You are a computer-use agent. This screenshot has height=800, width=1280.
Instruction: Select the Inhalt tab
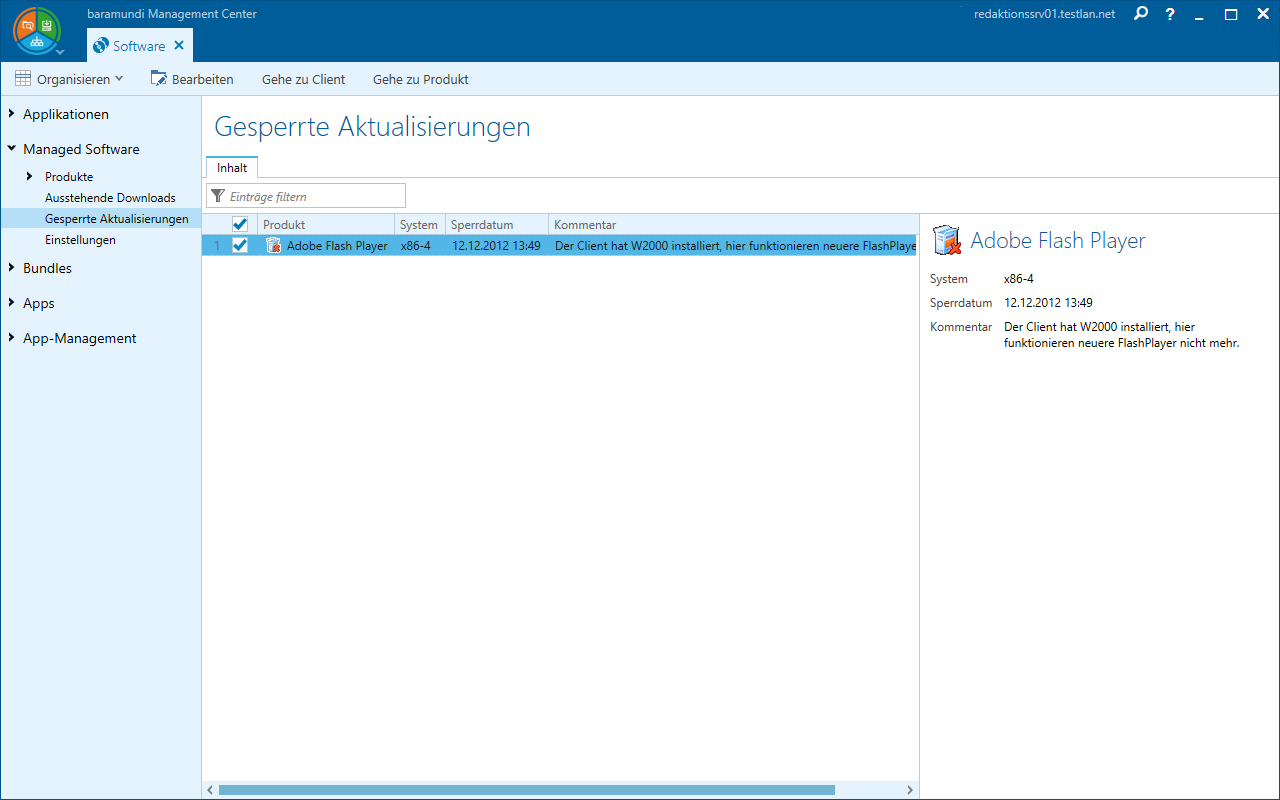[x=232, y=168]
